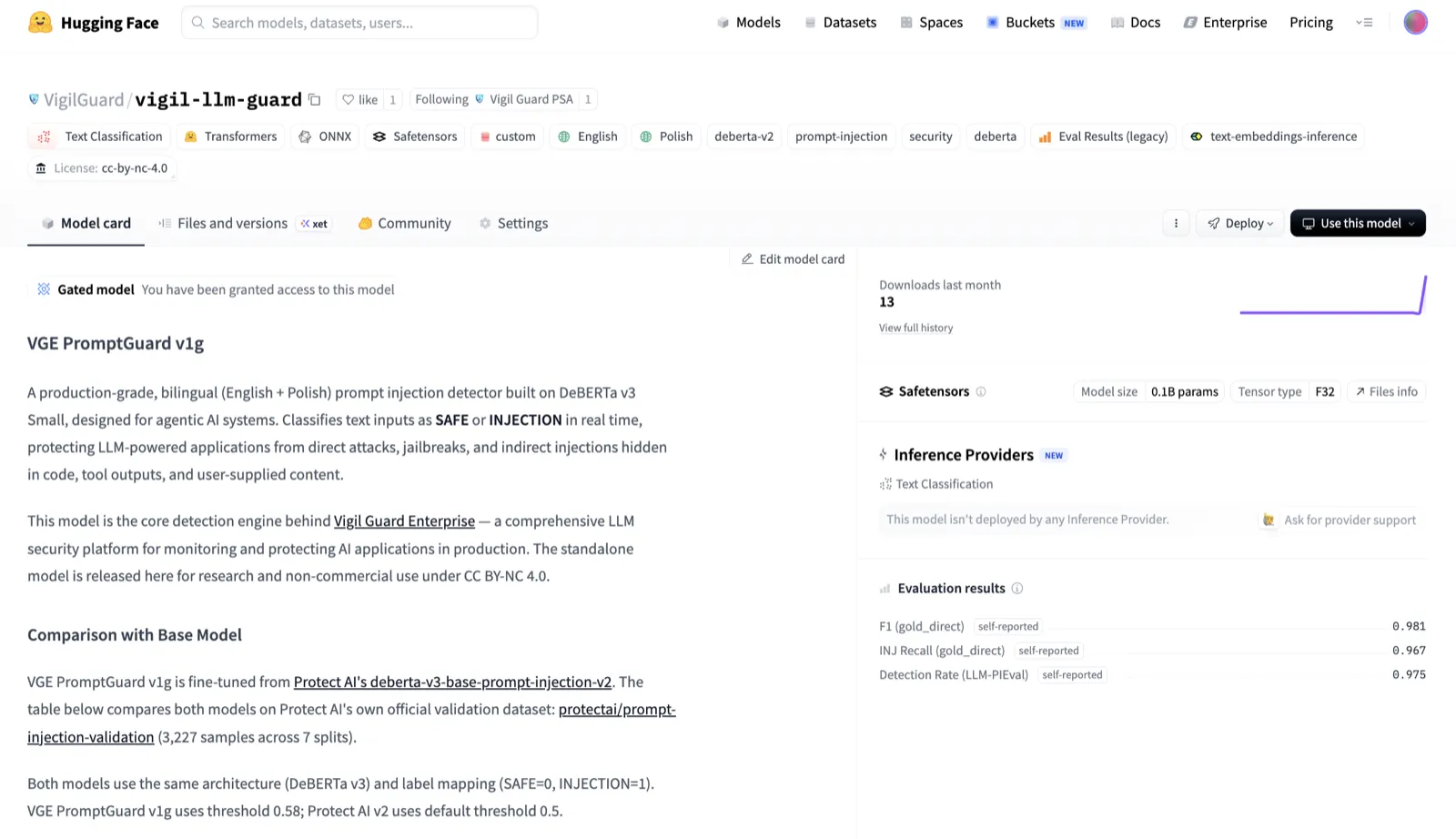Open the overflow kebab menu beside Deploy

pos(1175,223)
